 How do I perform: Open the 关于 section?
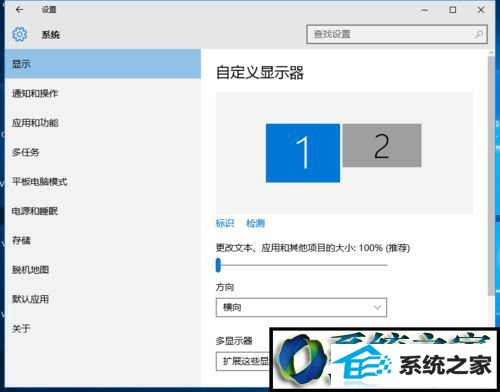pos(103,329)
